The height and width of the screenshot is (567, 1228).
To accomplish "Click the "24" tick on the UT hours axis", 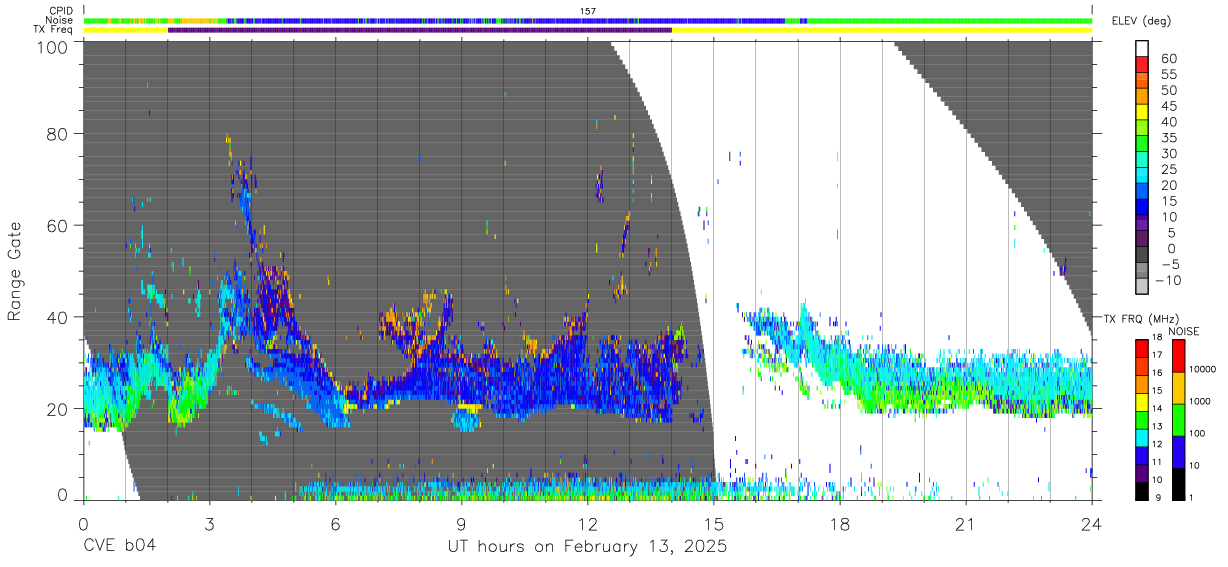I will pyautogui.click(x=1091, y=523).
